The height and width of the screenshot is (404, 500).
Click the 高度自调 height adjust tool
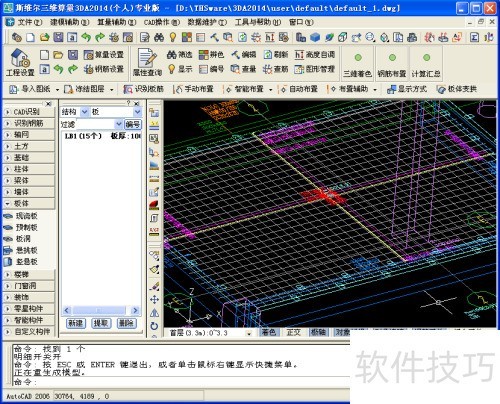315,55
